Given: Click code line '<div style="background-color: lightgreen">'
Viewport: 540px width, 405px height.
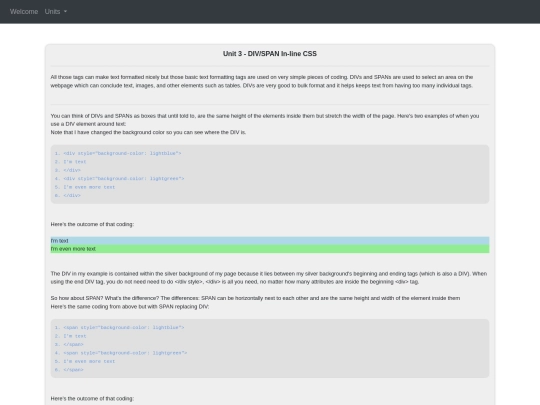Looking at the screenshot, I should click(x=124, y=178).
